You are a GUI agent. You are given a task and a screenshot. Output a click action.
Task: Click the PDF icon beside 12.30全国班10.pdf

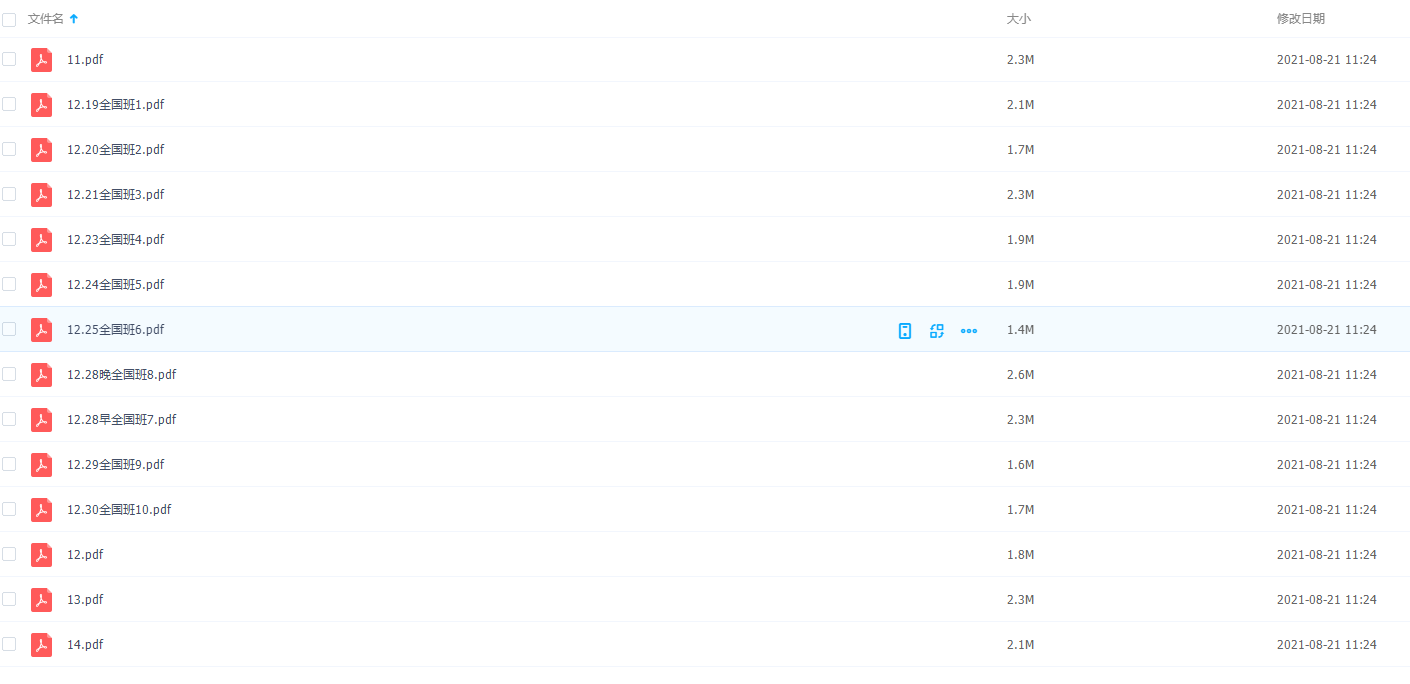tap(41, 510)
